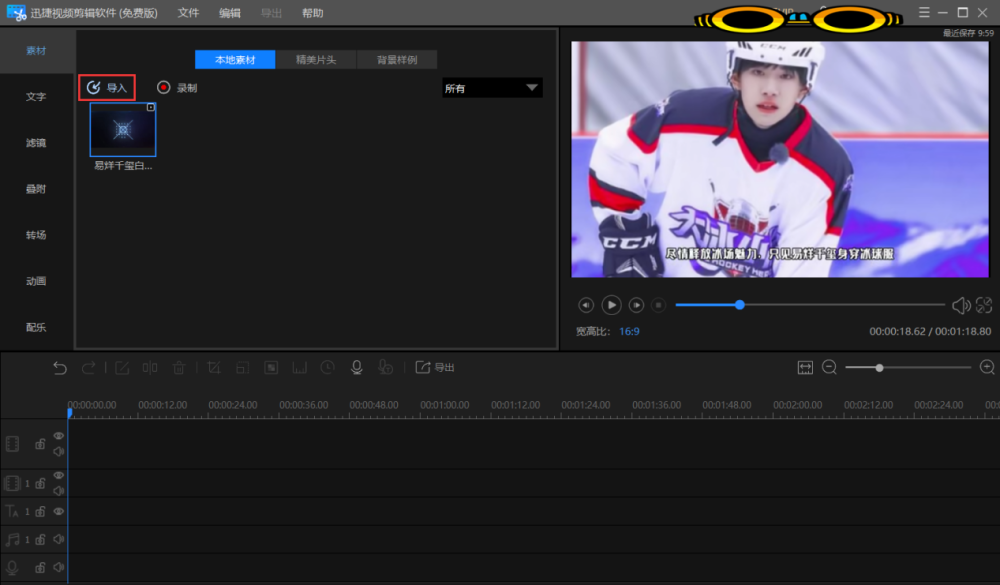Click the preview volume speaker icon
1000x585 pixels.
point(961,306)
